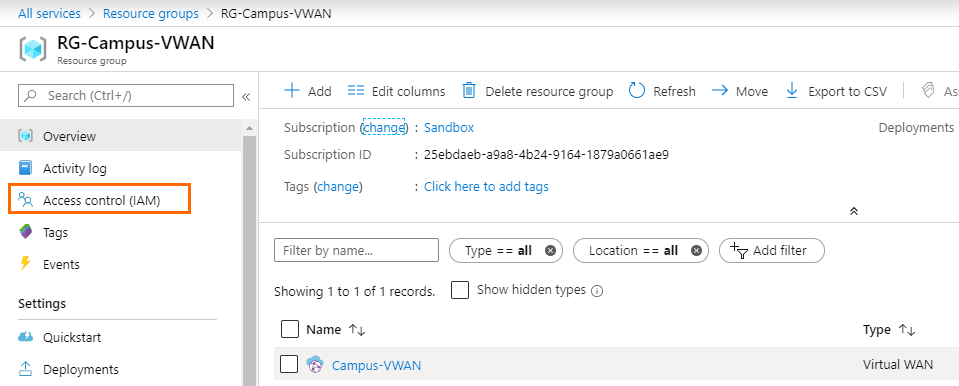Tick the select-all checkbox in Name header

tap(289, 329)
